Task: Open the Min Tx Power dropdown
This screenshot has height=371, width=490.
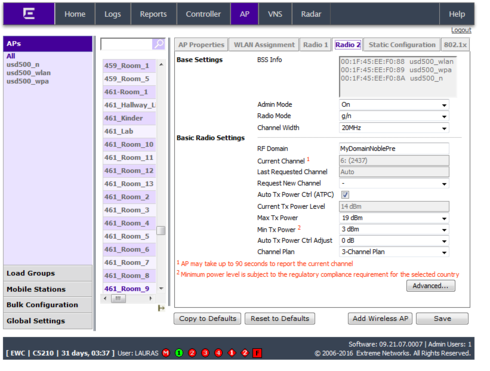Action: pyautogui.click(x=394, y=229)
